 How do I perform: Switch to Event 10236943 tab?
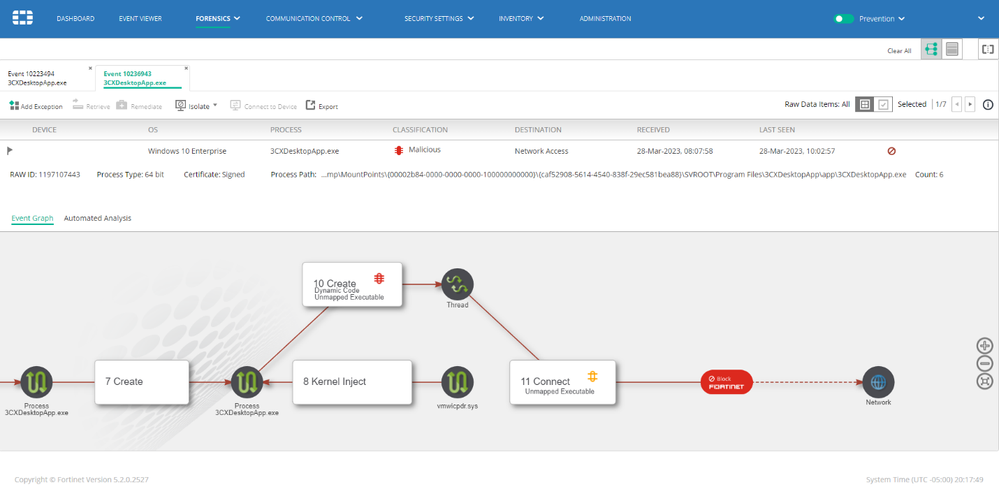point(135,78)
